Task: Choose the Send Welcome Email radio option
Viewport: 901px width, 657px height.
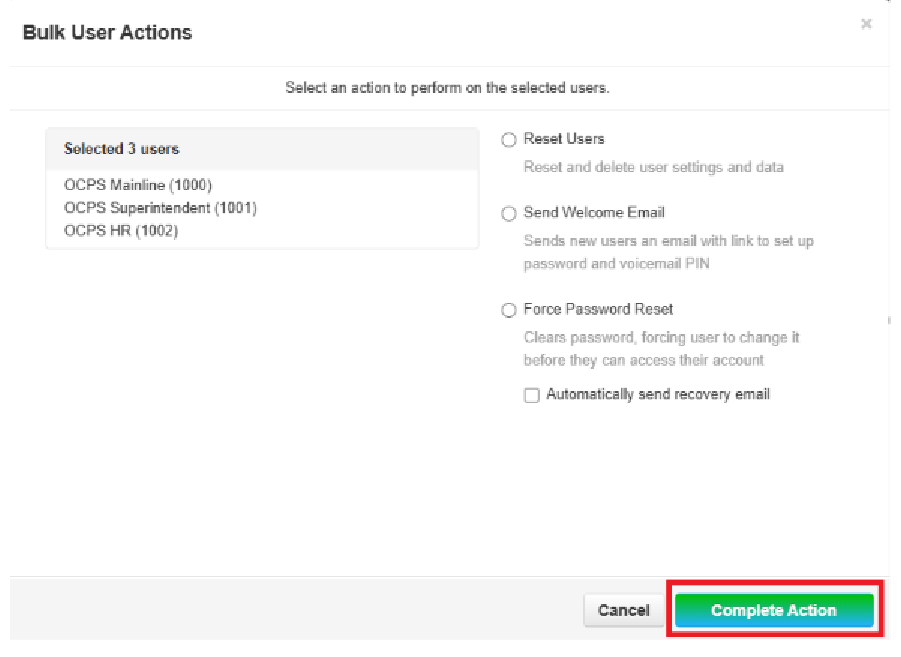Action: [509, 214]
